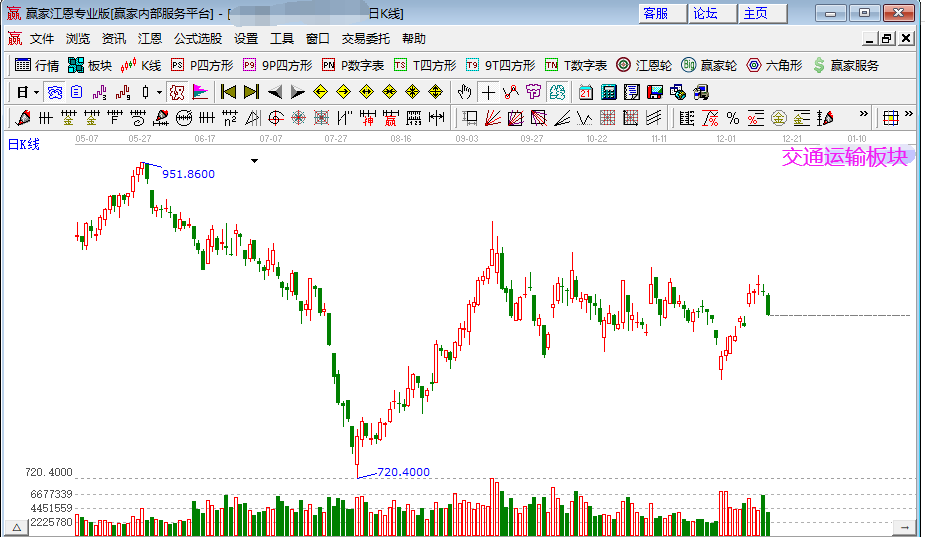
Task: Click the 主页 homepage button
Action: 762,14
